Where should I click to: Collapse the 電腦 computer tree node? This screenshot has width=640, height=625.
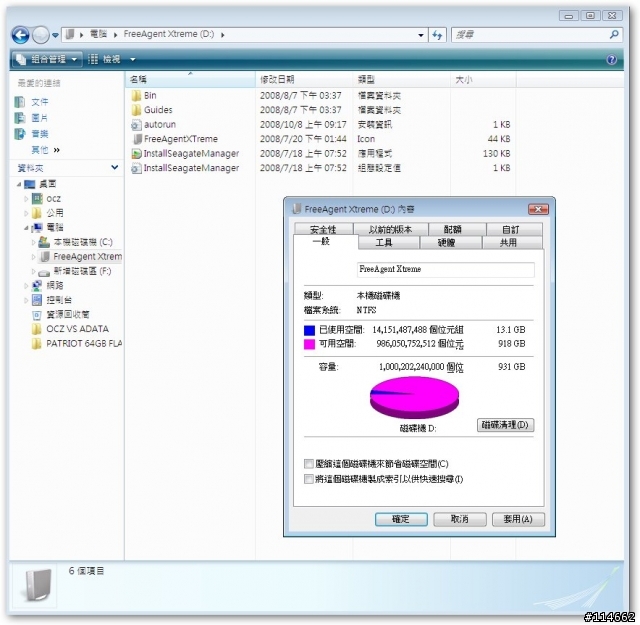(x=26, y=228)
